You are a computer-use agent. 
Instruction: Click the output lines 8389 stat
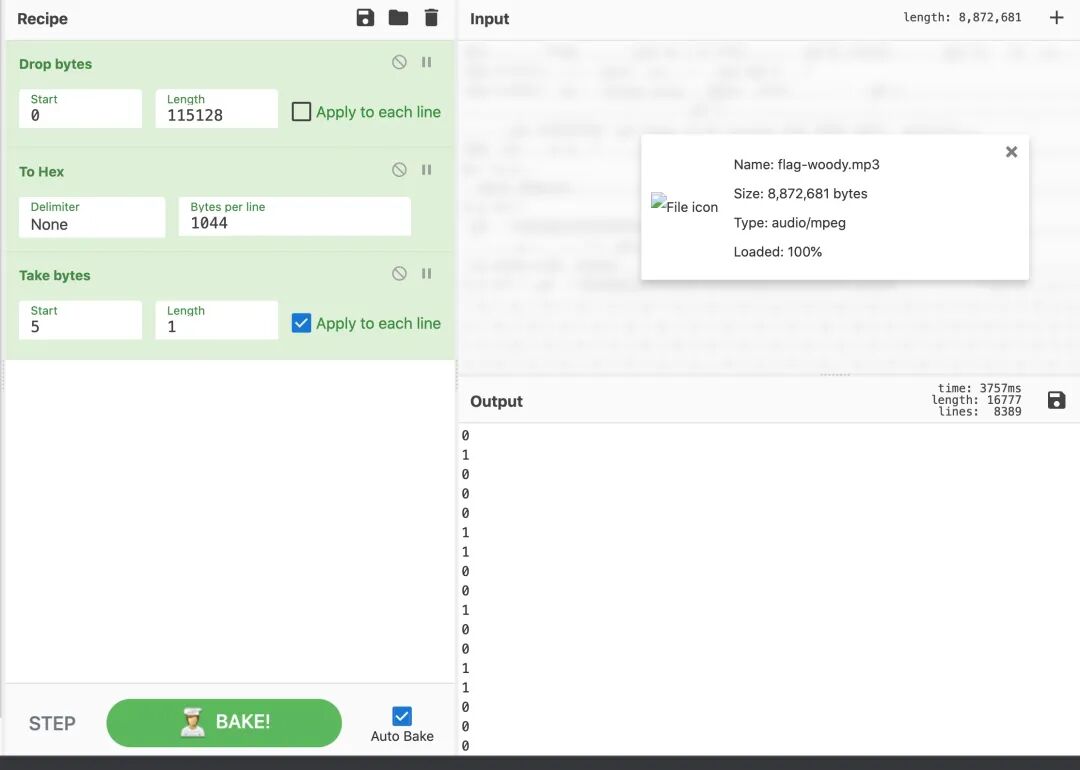click(x=979, y=411)
